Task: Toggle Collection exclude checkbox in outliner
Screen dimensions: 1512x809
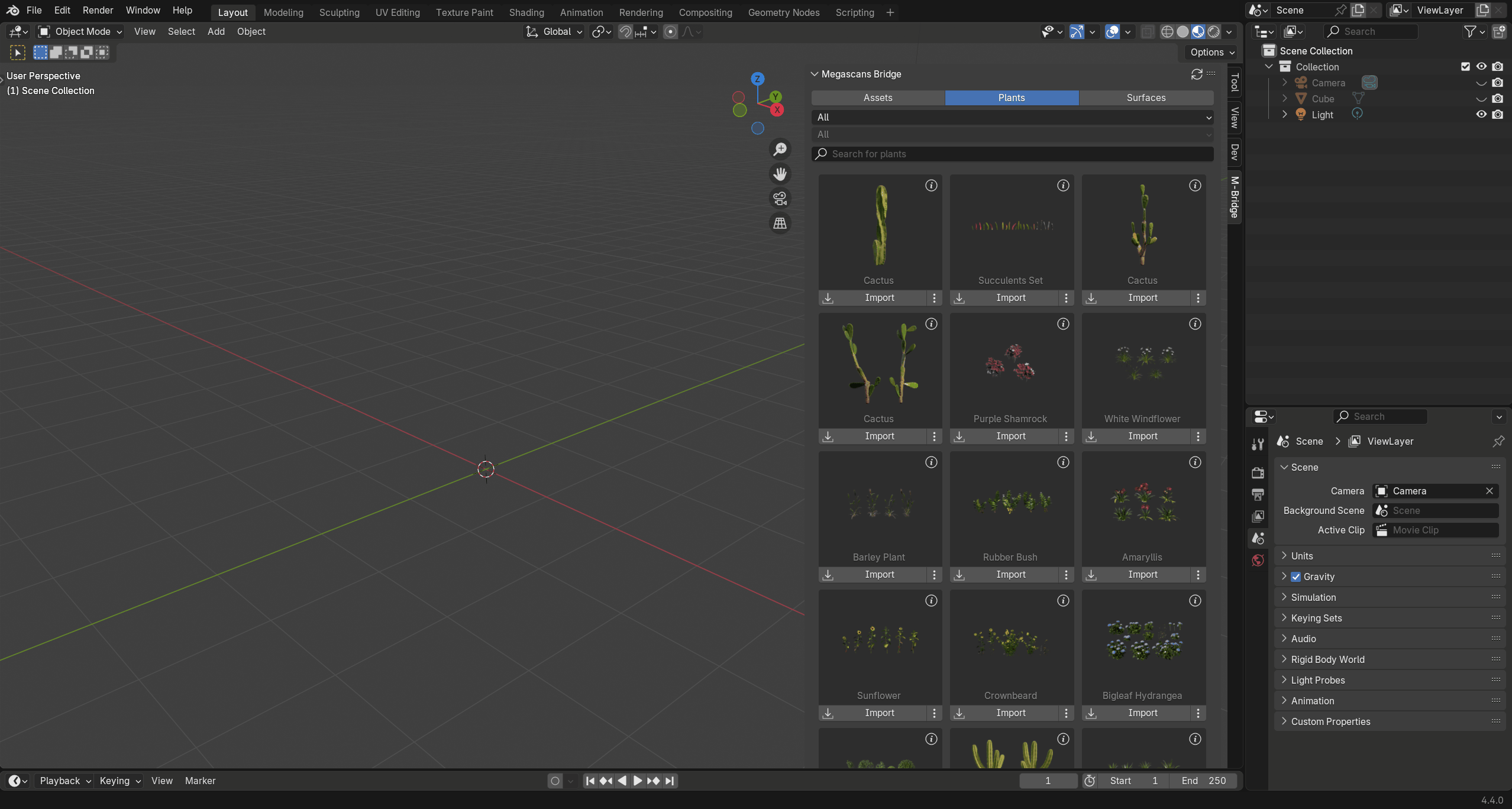Action: (1465, 67)
